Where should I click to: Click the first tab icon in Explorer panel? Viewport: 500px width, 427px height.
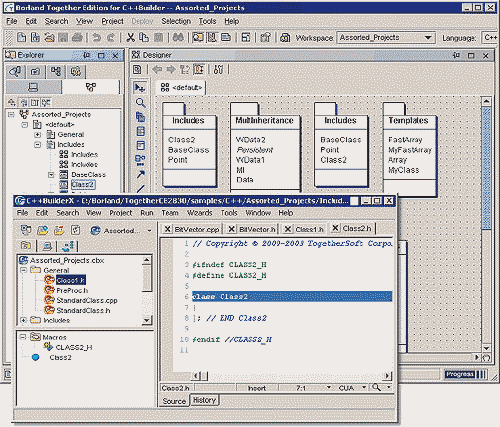pyautogui.click(x=15, y=71)
